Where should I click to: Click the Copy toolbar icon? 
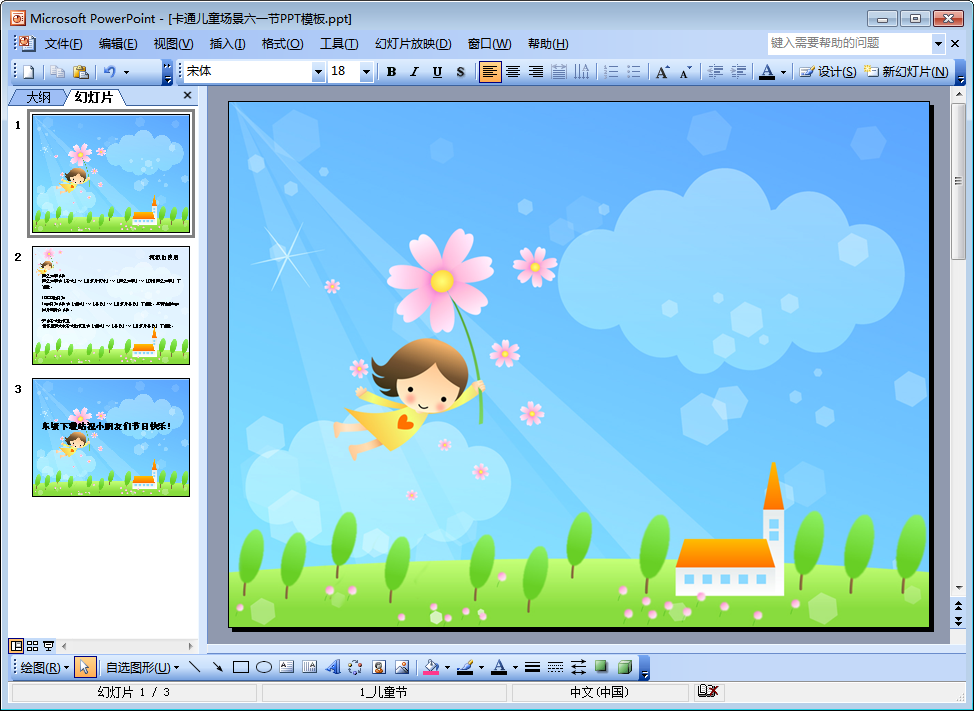coord(58,72)
